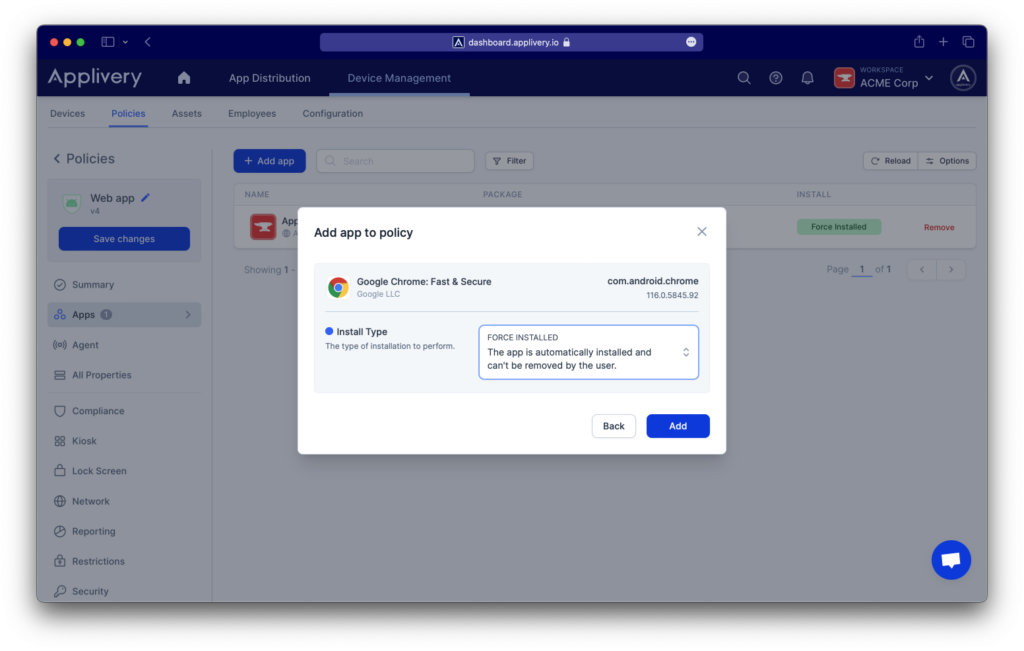Viewport: 1024px width, 651px height.
Task: Open the Options button
Action: [x=947, y=161]
